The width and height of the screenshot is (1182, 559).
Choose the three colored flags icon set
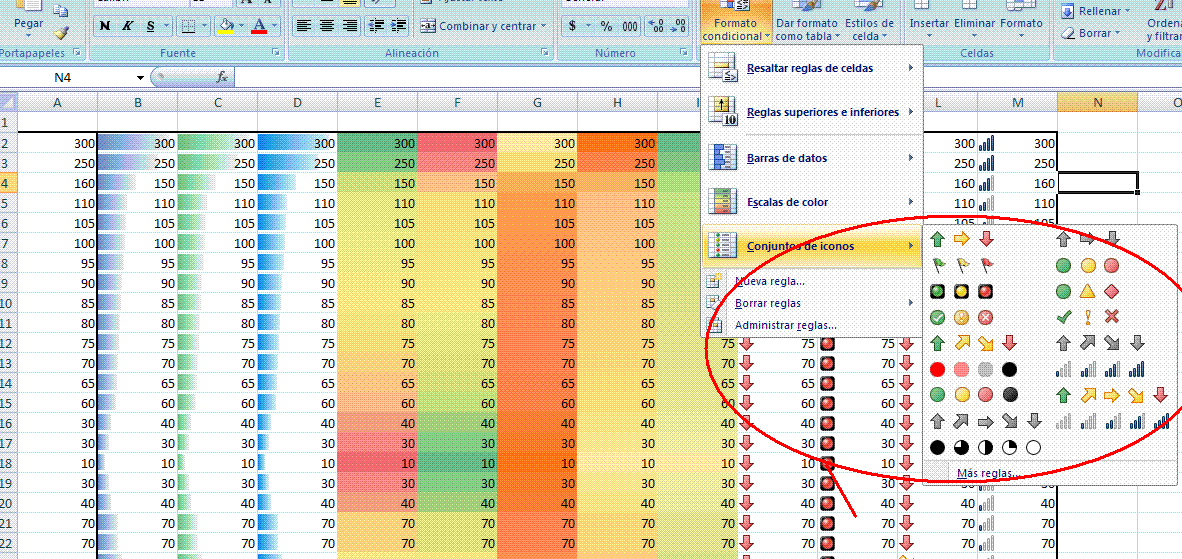click(x=960, y=266)
